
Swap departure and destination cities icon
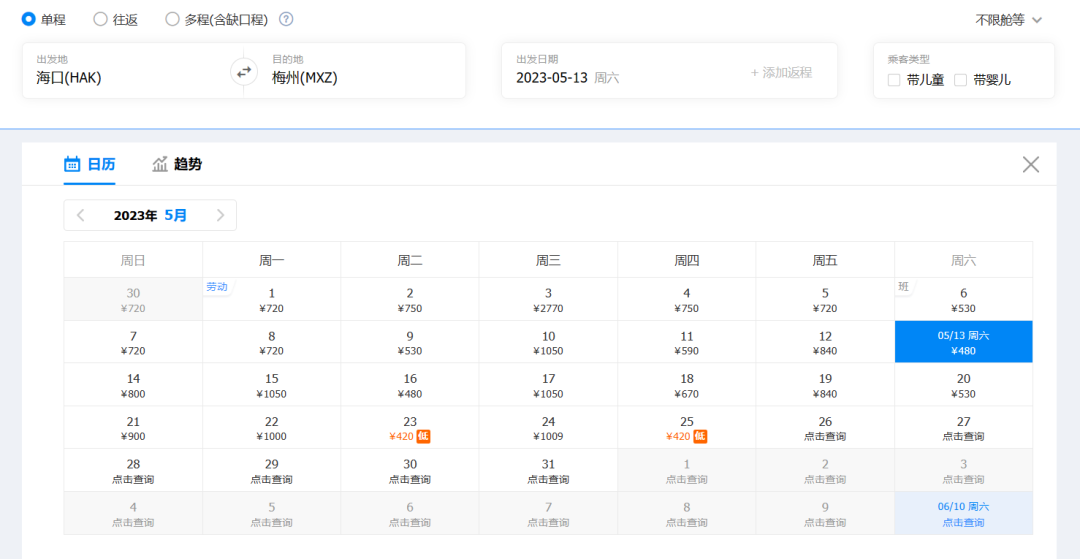point(244,71)
